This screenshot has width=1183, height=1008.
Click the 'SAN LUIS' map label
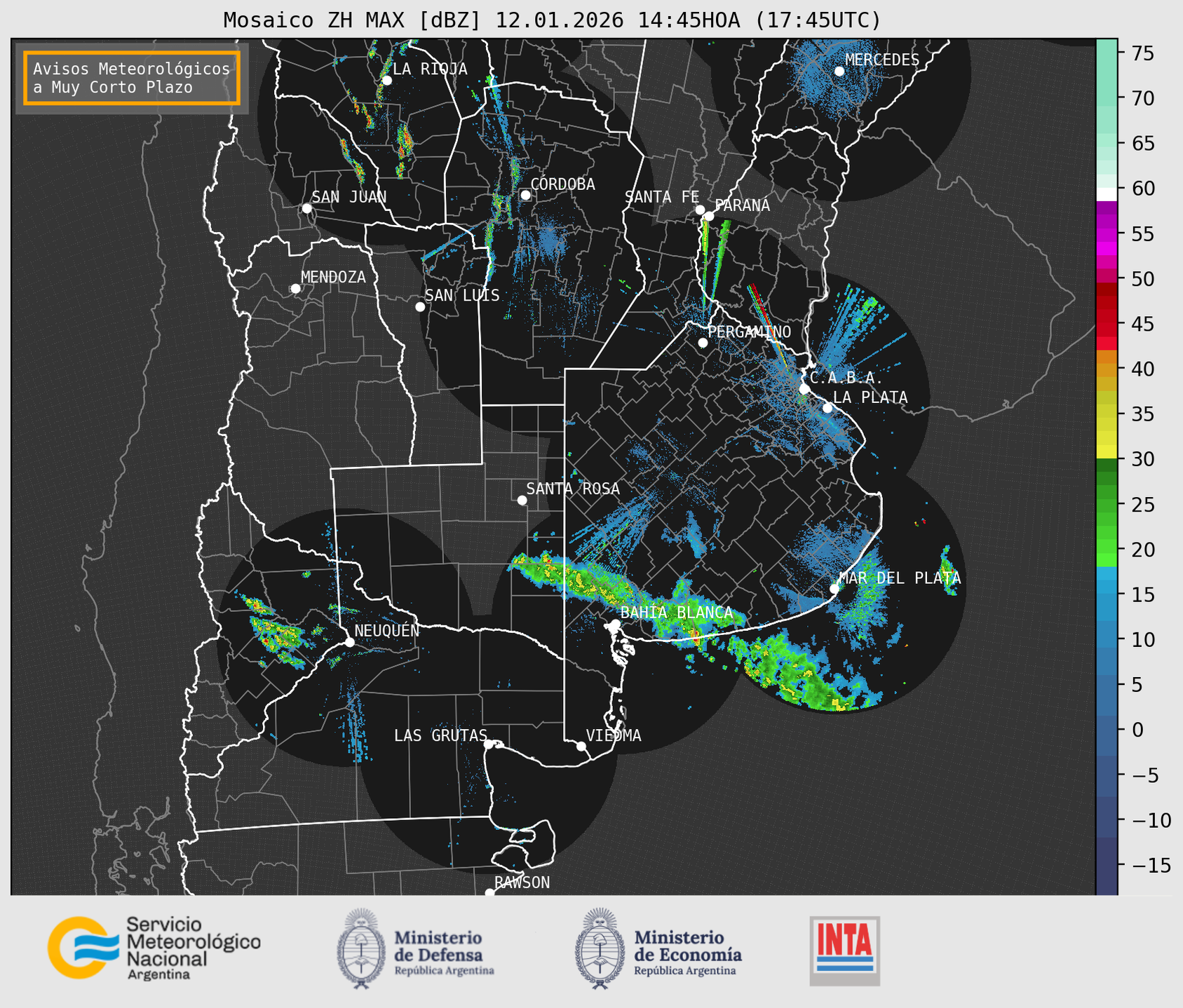[x=463, y=295]
